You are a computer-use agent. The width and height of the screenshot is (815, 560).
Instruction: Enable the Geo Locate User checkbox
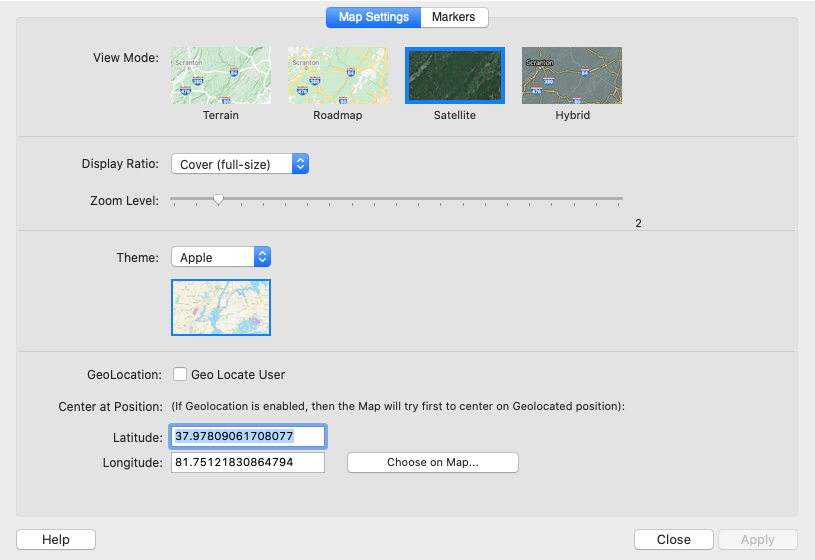pyautogui.click(x=180, y=374)
